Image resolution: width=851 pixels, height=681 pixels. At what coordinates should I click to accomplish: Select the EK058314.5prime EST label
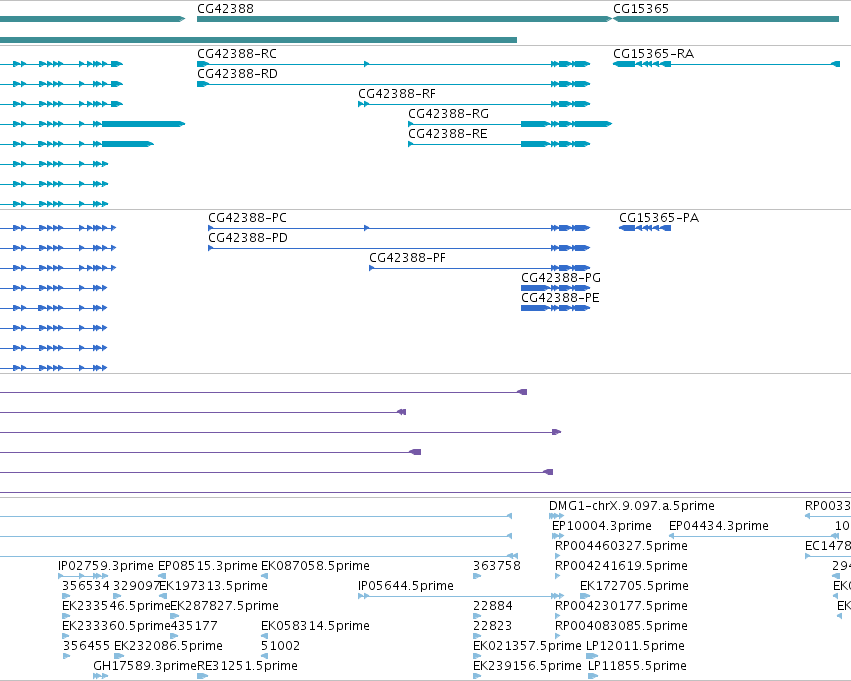315,626
